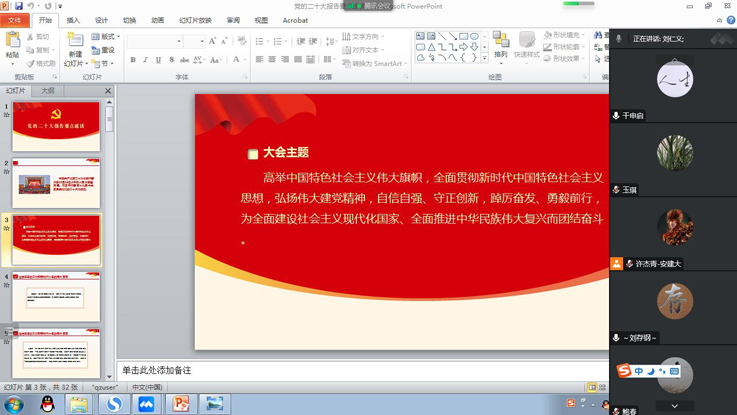Click the Reset (重设) slide button

pos(106,50)
